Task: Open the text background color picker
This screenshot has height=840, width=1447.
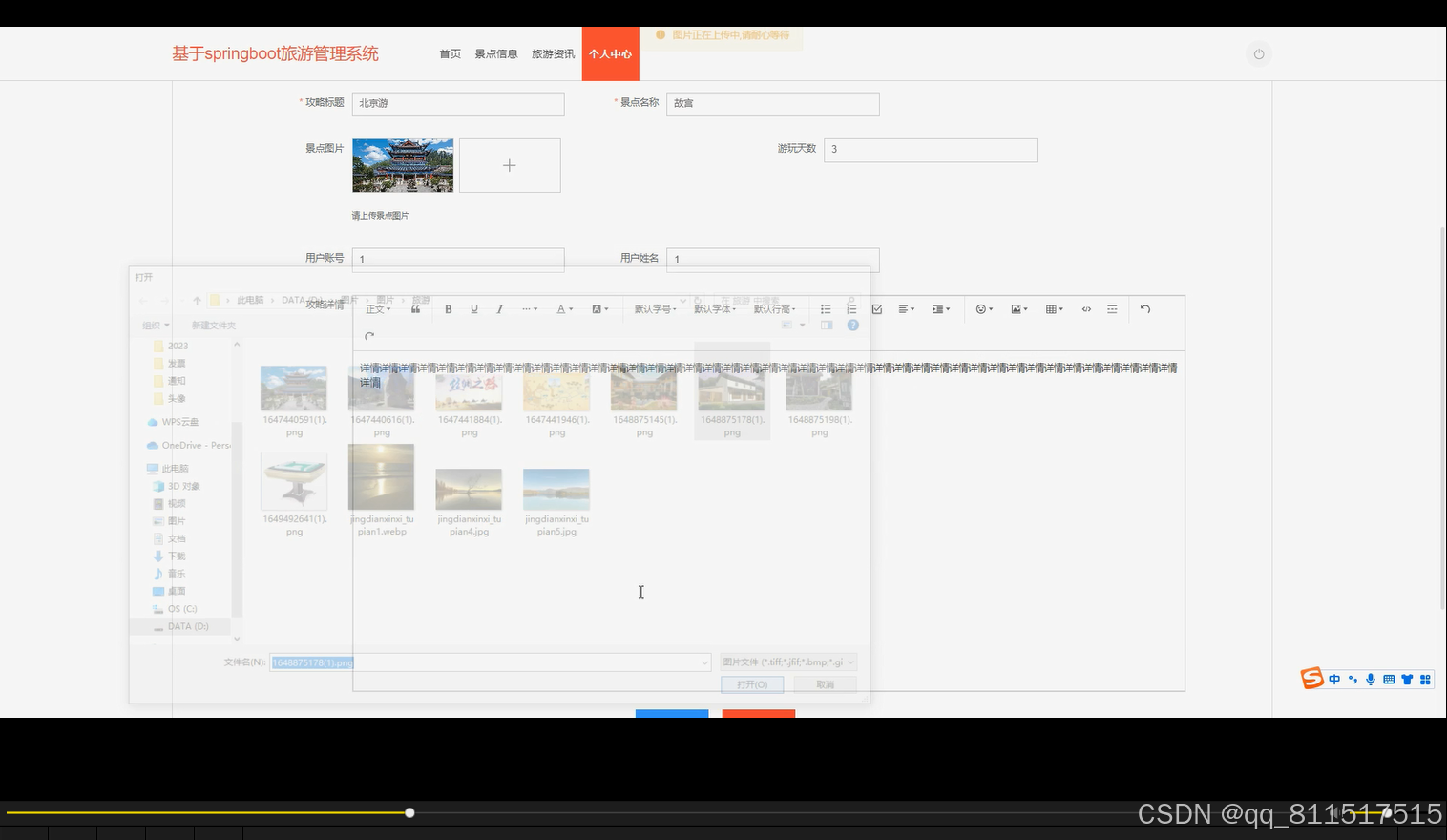Action: (x=599, y=309)
